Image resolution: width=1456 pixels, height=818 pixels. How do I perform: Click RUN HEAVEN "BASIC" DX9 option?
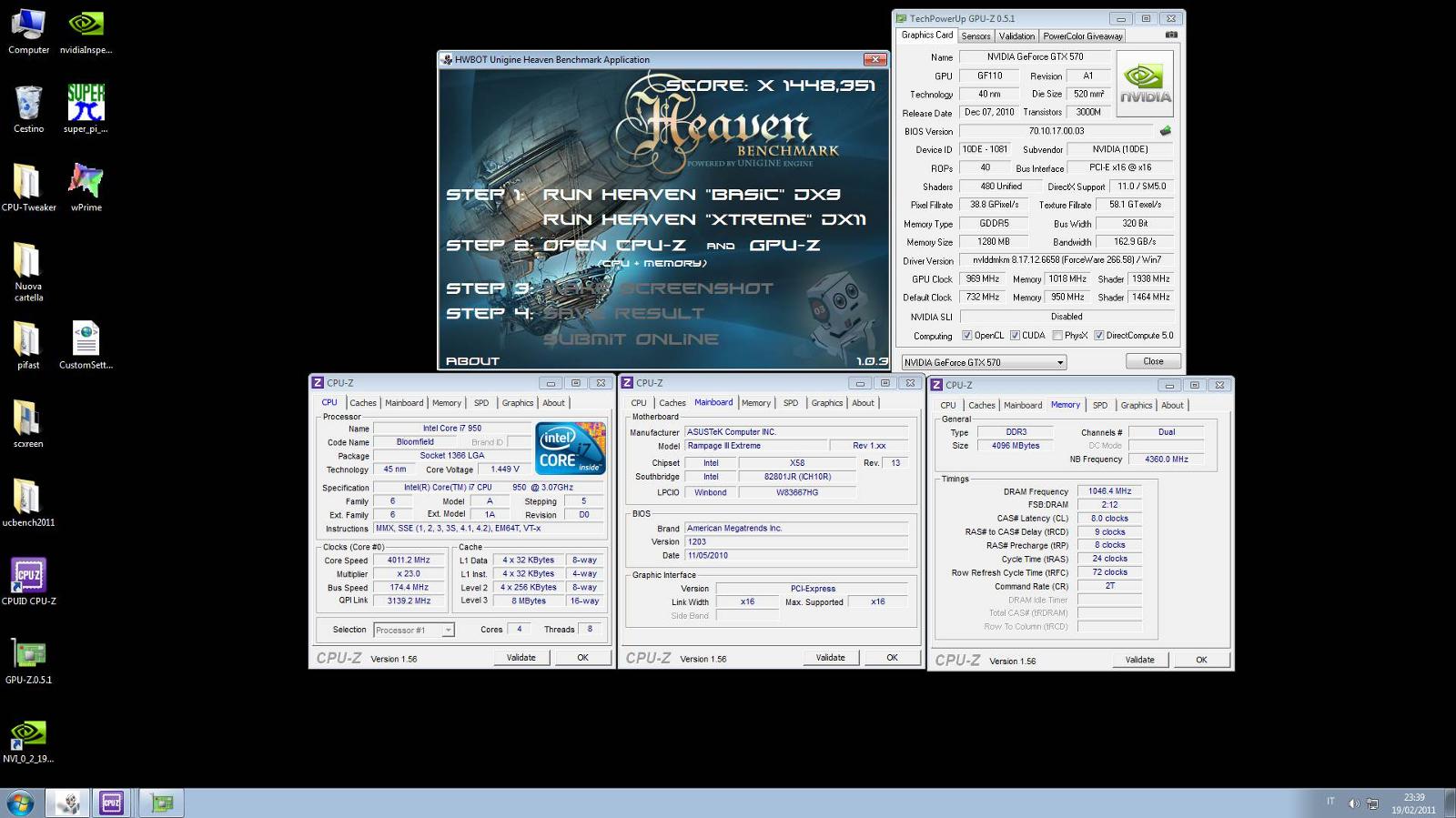692,195
